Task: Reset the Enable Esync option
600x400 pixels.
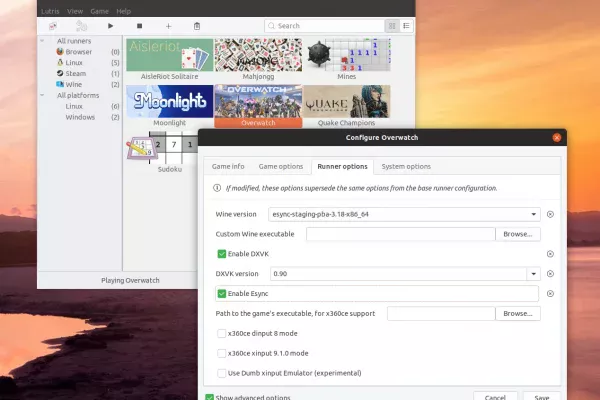Action: (x=550, y=294)
